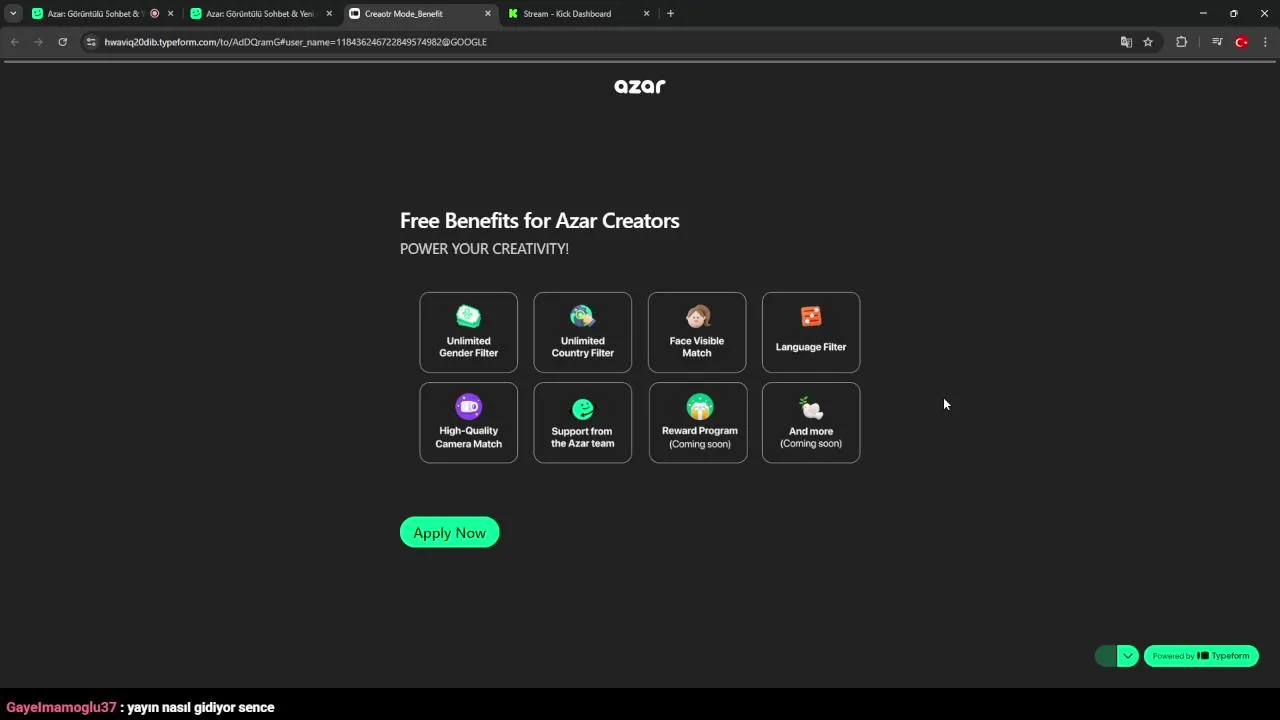The height and width of the screenshot is (720, 1280).
Task: Click the azar logo at top
Action: tap(640, 86)
